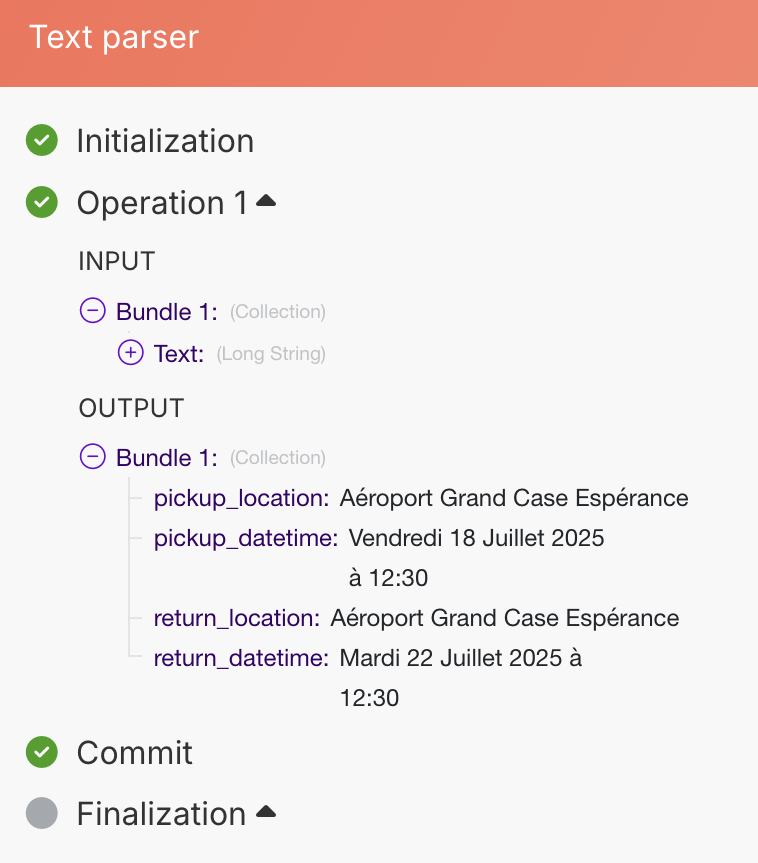The height and width of the screenshot is (863, 758).
Task: Click the green check icon beside Commit
Action: pyautogui.click(x=41, y=752)
